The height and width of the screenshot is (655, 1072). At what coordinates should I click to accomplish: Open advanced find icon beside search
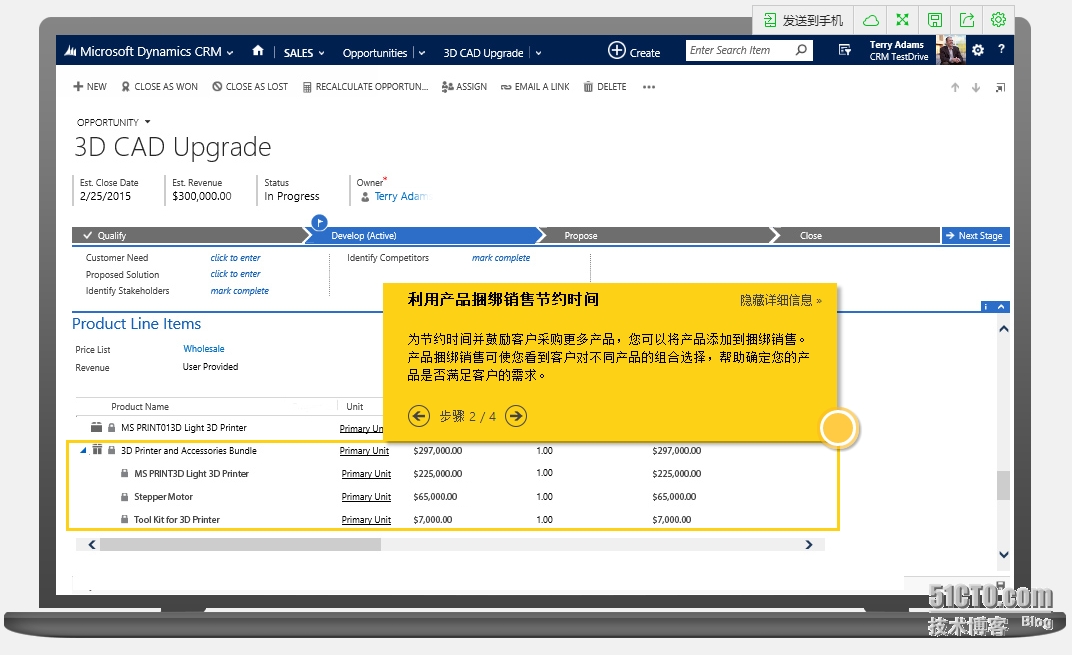[845, 50]
